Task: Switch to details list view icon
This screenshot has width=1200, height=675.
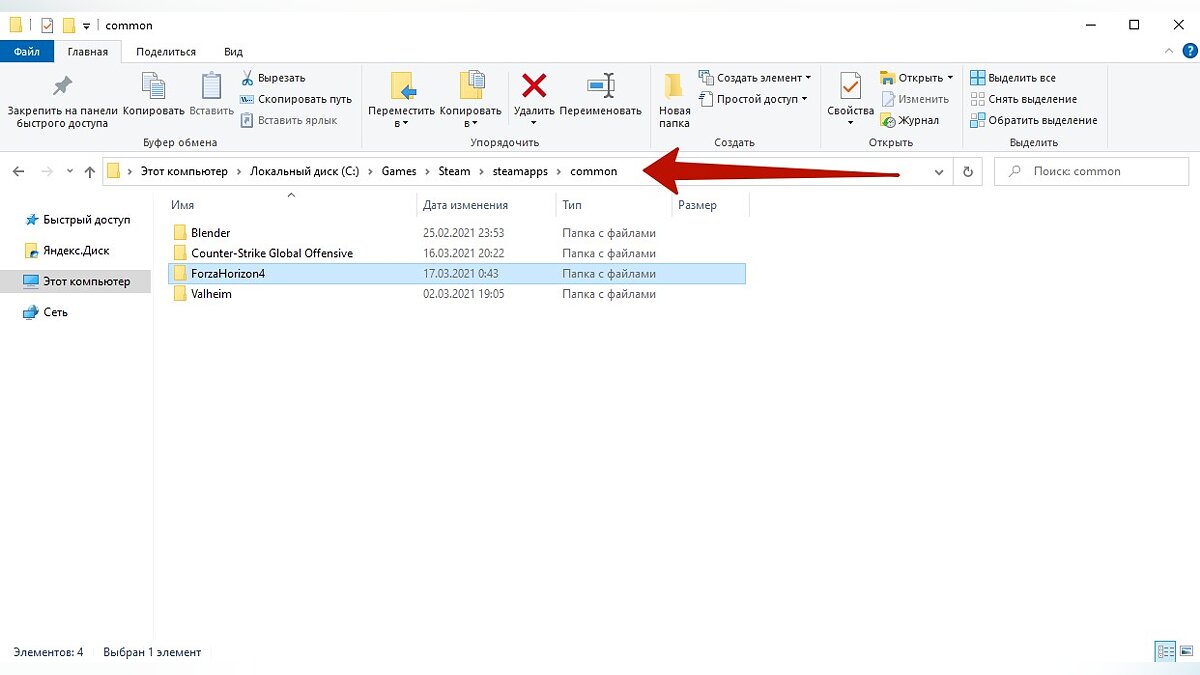Action: tap(1165, 652)
